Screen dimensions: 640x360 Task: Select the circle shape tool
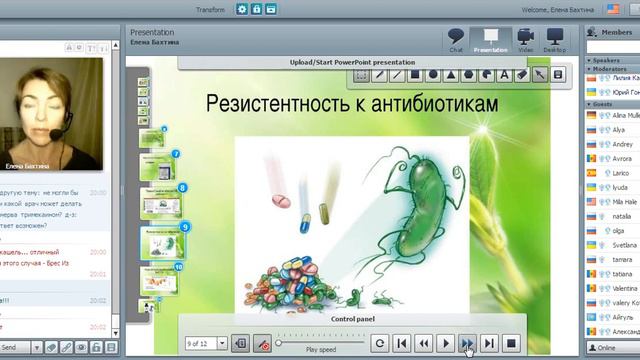tap(433, 75)
